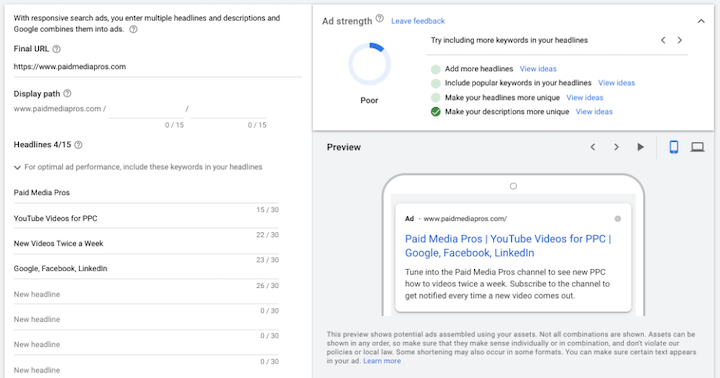Edit the Google, Facebook, LinkedIn headline

pos(146,269)
